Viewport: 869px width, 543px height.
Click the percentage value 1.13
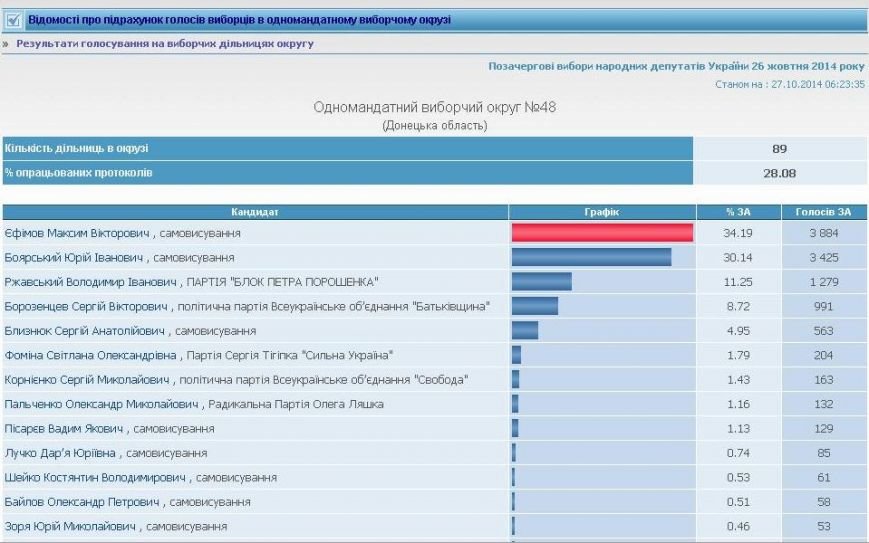click(738, 428)
